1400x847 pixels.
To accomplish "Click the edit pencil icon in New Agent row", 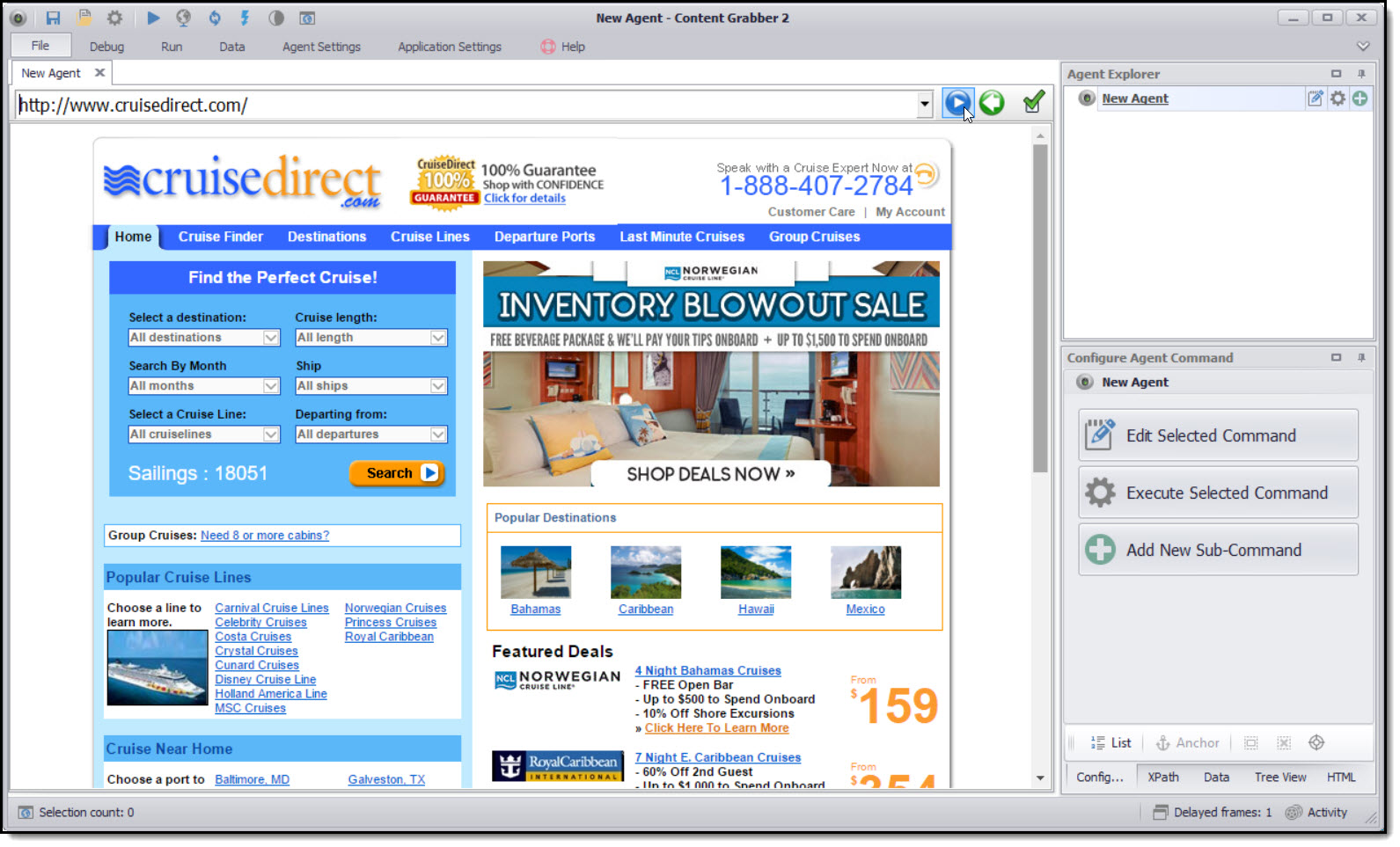I will pos(1315,99).
